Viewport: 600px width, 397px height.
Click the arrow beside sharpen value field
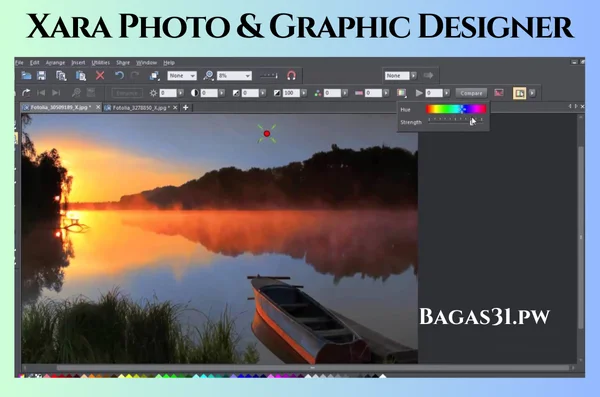447,93
